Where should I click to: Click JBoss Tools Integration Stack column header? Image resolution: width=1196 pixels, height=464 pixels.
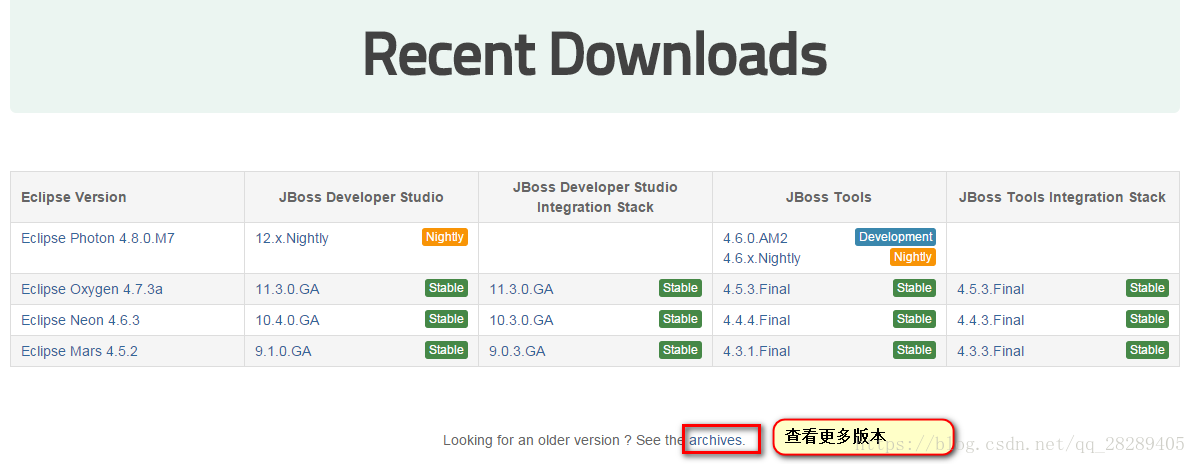click(1063, 197)
